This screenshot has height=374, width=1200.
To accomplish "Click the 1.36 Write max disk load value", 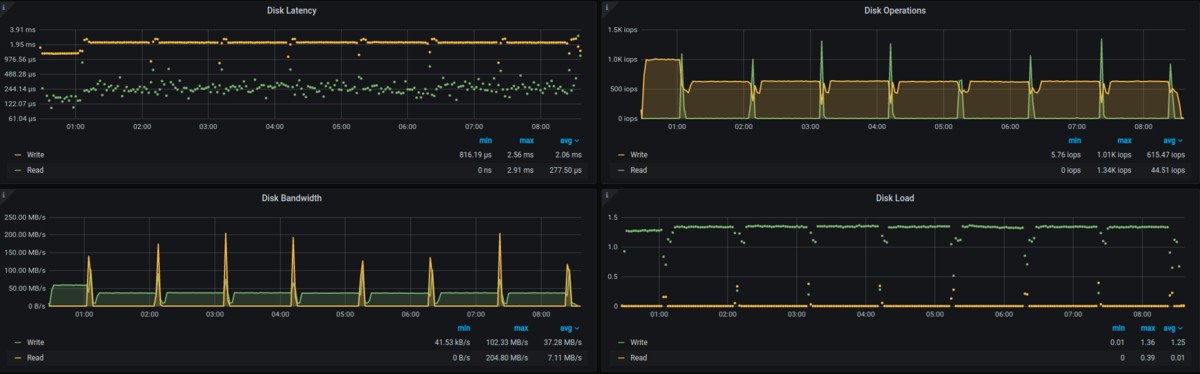I will pyautogui.click(x=1148, y=343).
